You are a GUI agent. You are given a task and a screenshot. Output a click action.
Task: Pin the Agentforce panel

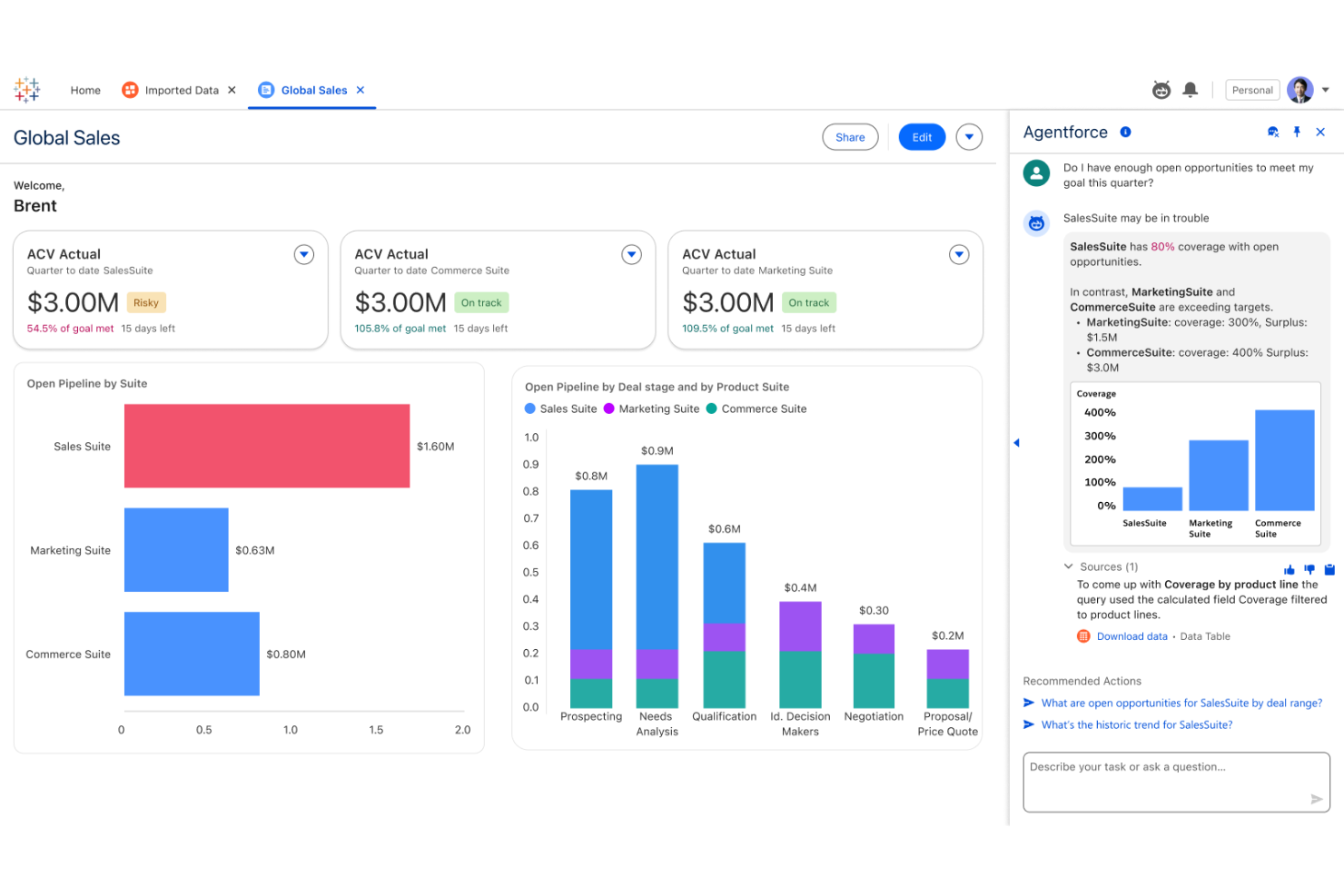pyautogui.click(x=1297, y=132)
